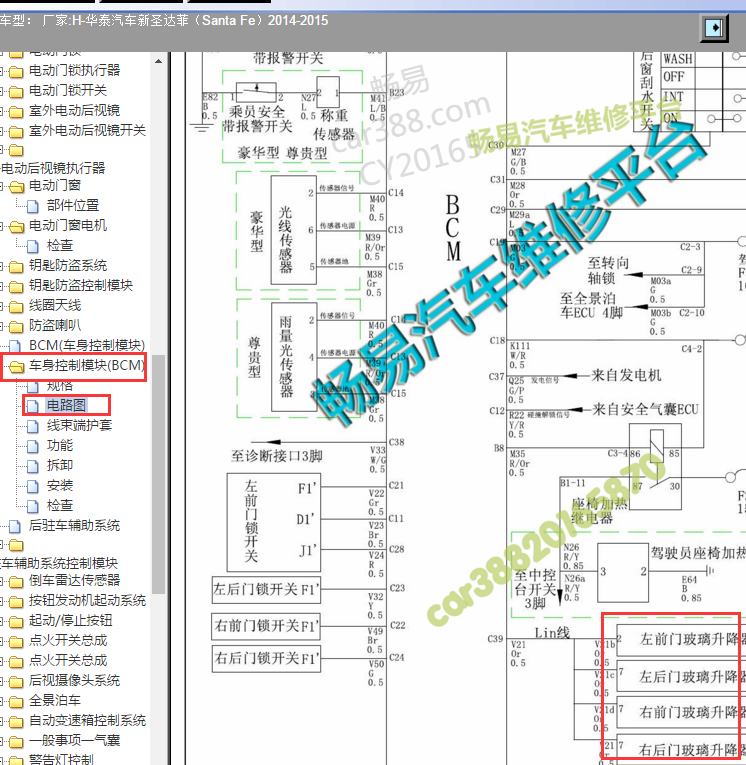This screenshot has height=765, width=746.
Task: Click the 至全景泊车ECU 4脚 label
Action: (x=591, y=305)
